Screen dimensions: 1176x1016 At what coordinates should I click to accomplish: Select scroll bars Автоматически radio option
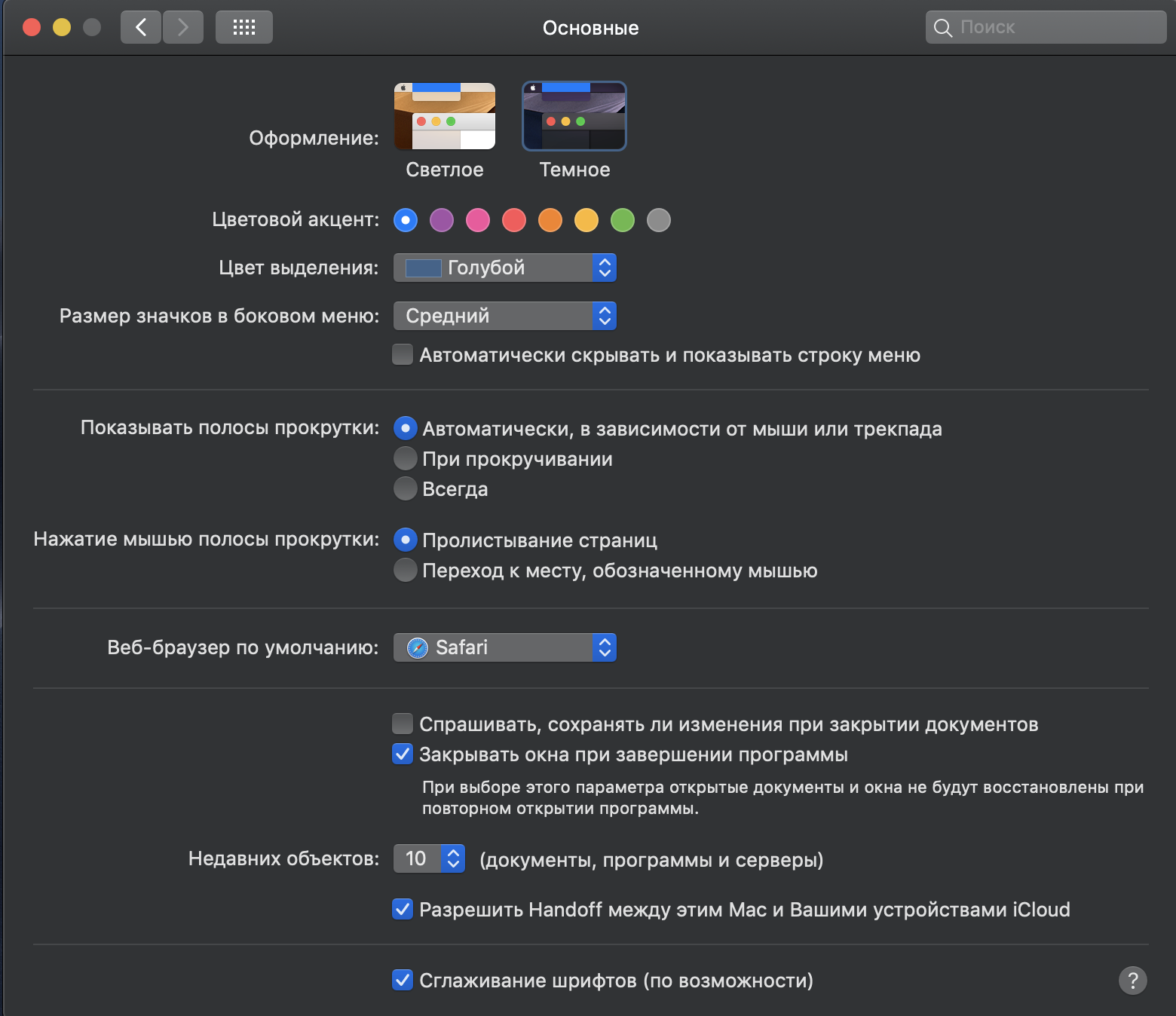pos(406,428)
